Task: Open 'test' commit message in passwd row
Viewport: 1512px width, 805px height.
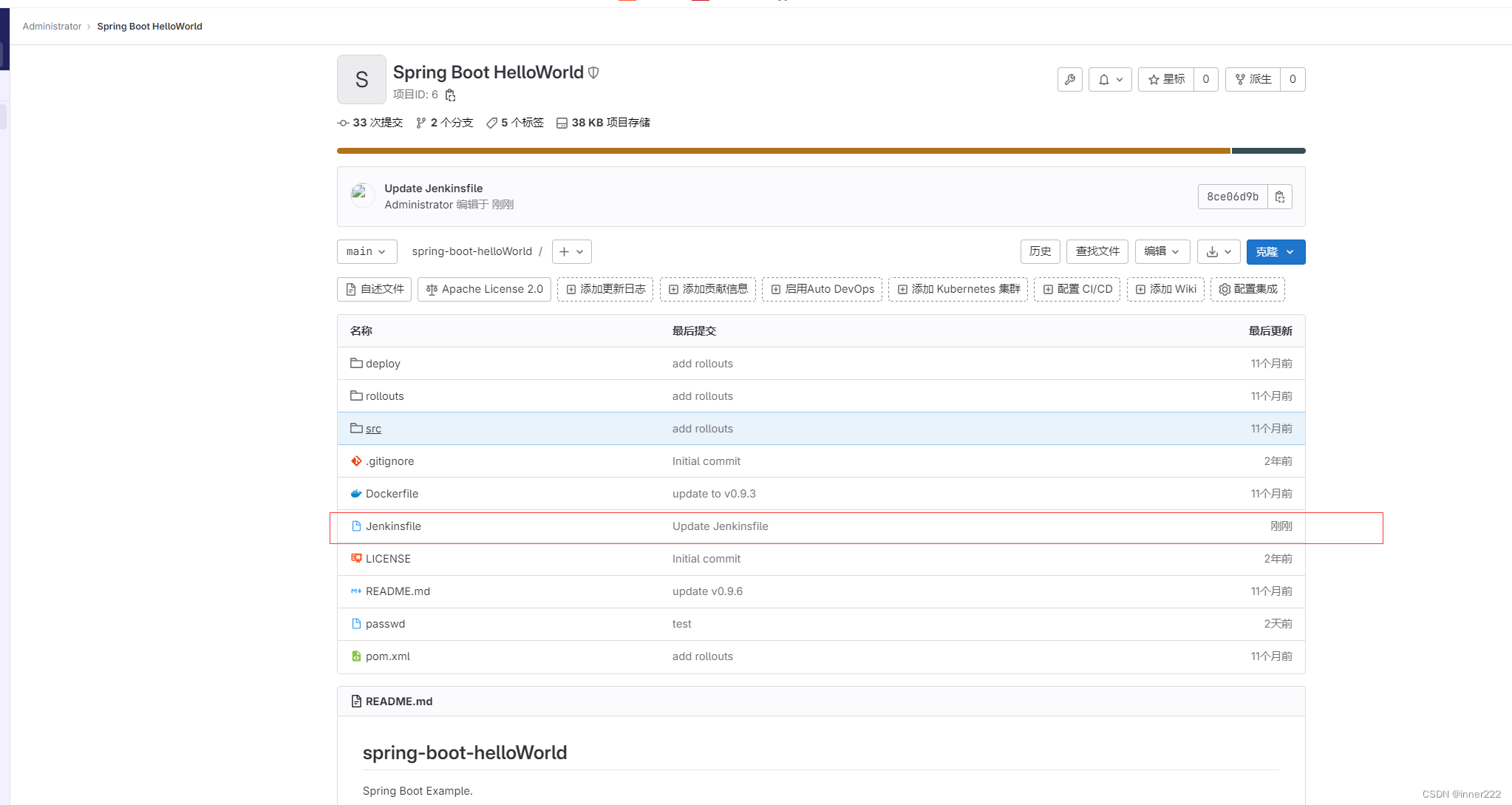Action: 681,624
